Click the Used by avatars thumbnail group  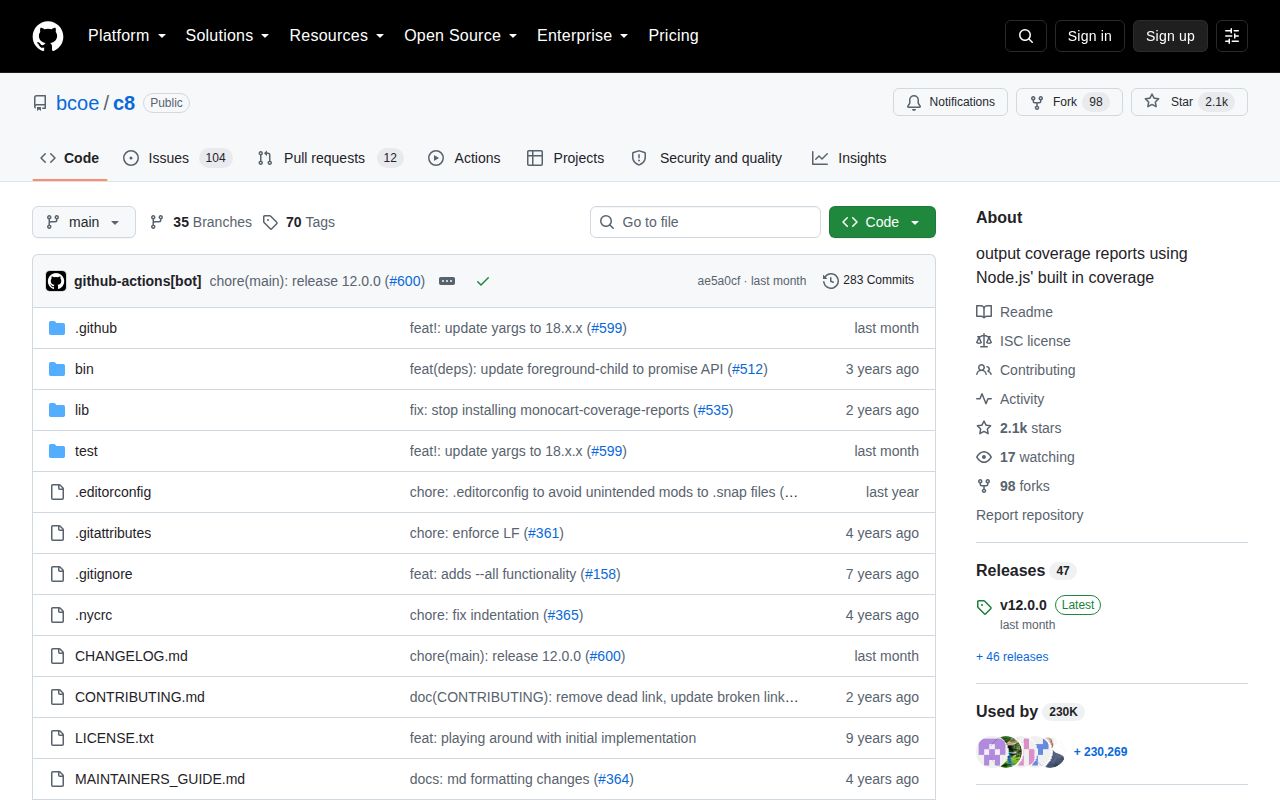[1019, 752]
